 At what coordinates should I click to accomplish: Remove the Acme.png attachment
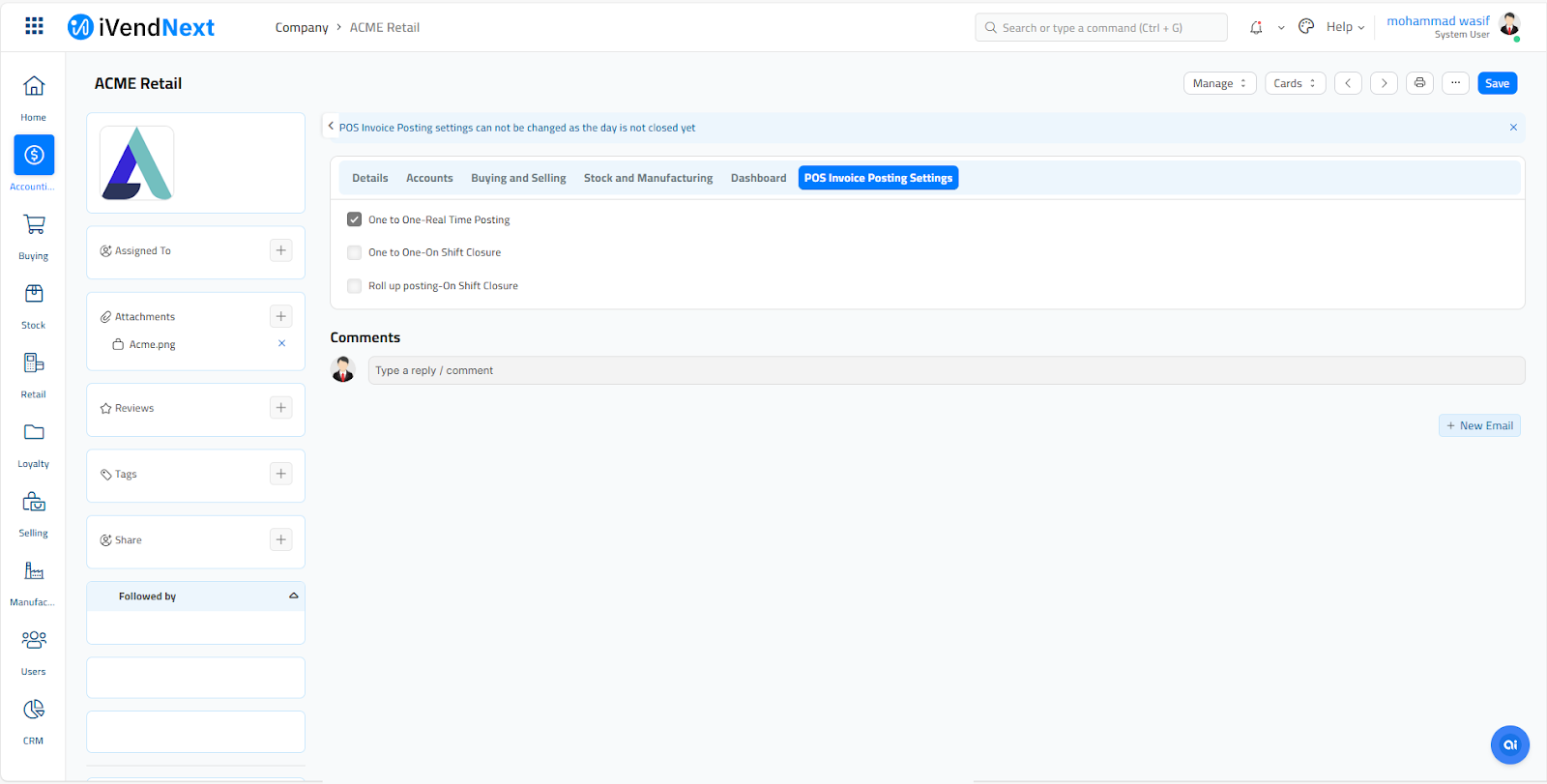coord(282,343)
